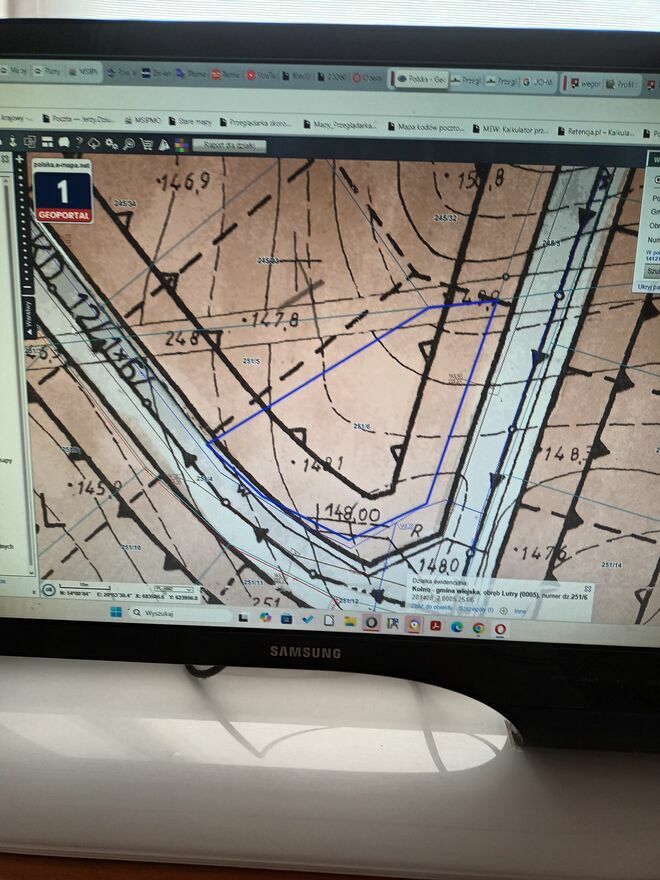
Task: Click the Wyszukaj taskbar search box
Action: tap(180, 613)
